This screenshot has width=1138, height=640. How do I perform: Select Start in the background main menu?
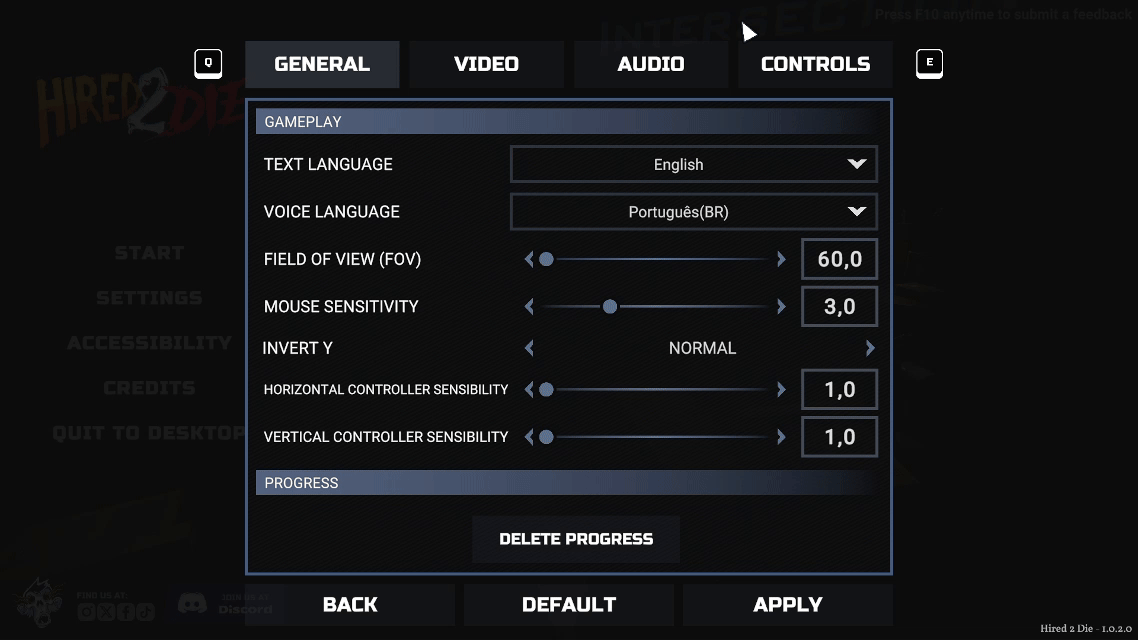tap(150, 253)
